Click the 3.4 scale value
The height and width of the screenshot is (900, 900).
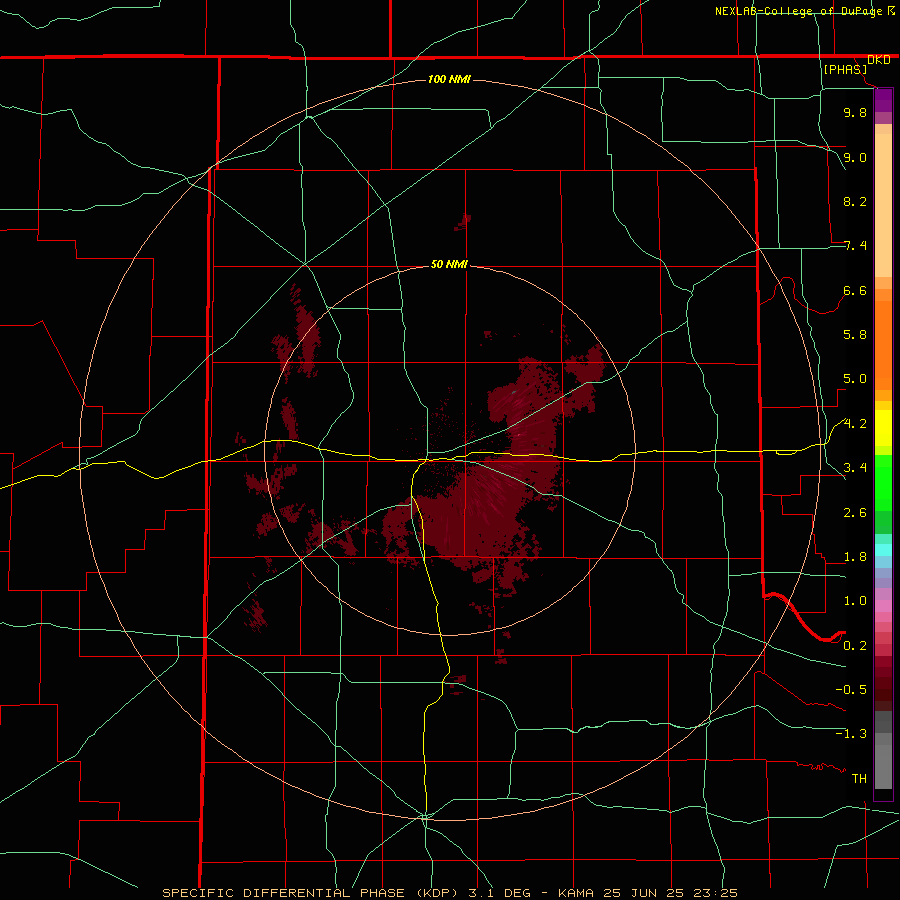[x=855, y=468]
